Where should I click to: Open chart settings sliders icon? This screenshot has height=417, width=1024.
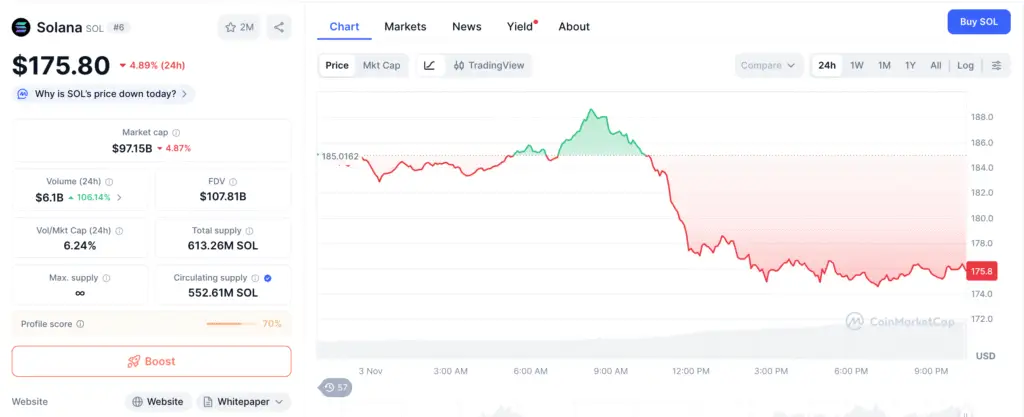coord(996,66)
